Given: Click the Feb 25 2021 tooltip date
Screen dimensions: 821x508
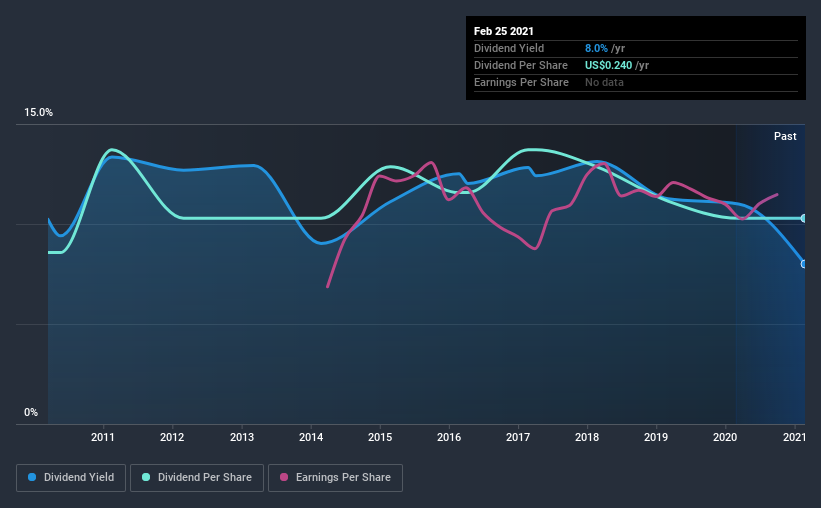Looking at the screenshot, I should pyautogui.click(x=504, y=31).
